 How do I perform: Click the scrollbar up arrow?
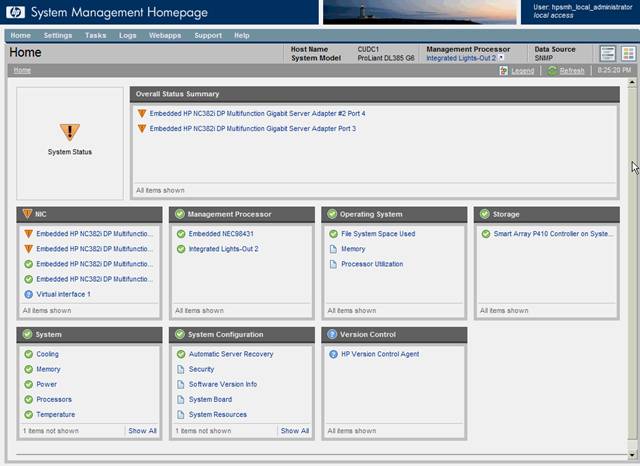[632, 83]
